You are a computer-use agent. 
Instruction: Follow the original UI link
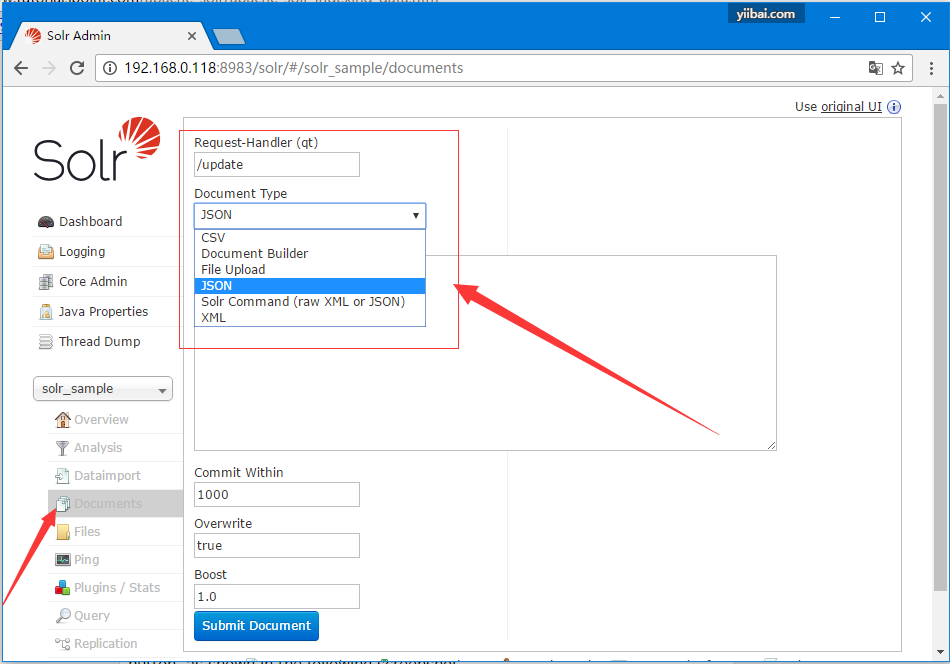click(x=851, y=107)
